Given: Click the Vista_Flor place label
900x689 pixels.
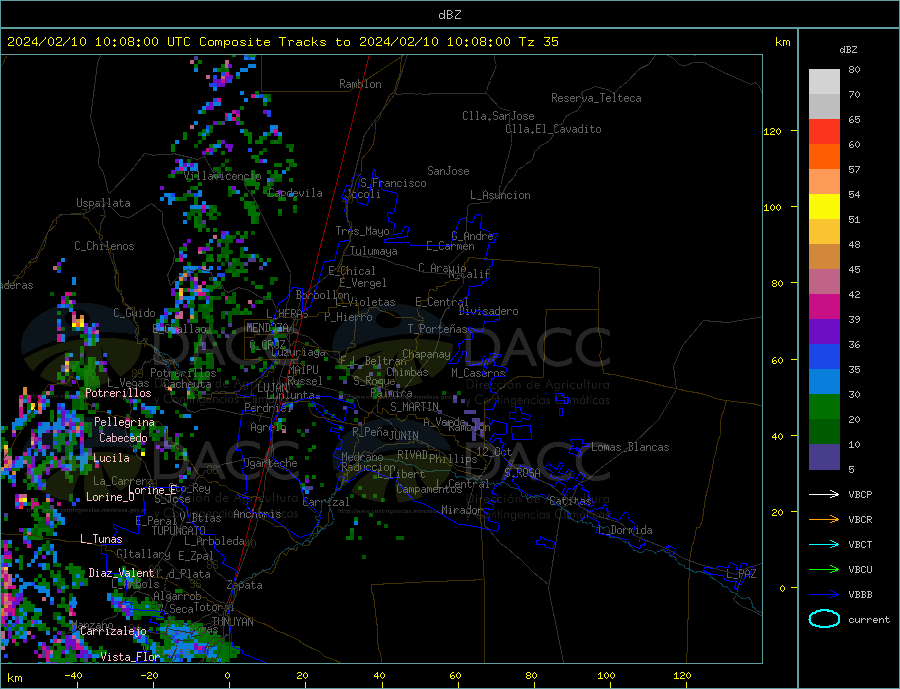Looking at the screenshot, I should pos(130,657).
